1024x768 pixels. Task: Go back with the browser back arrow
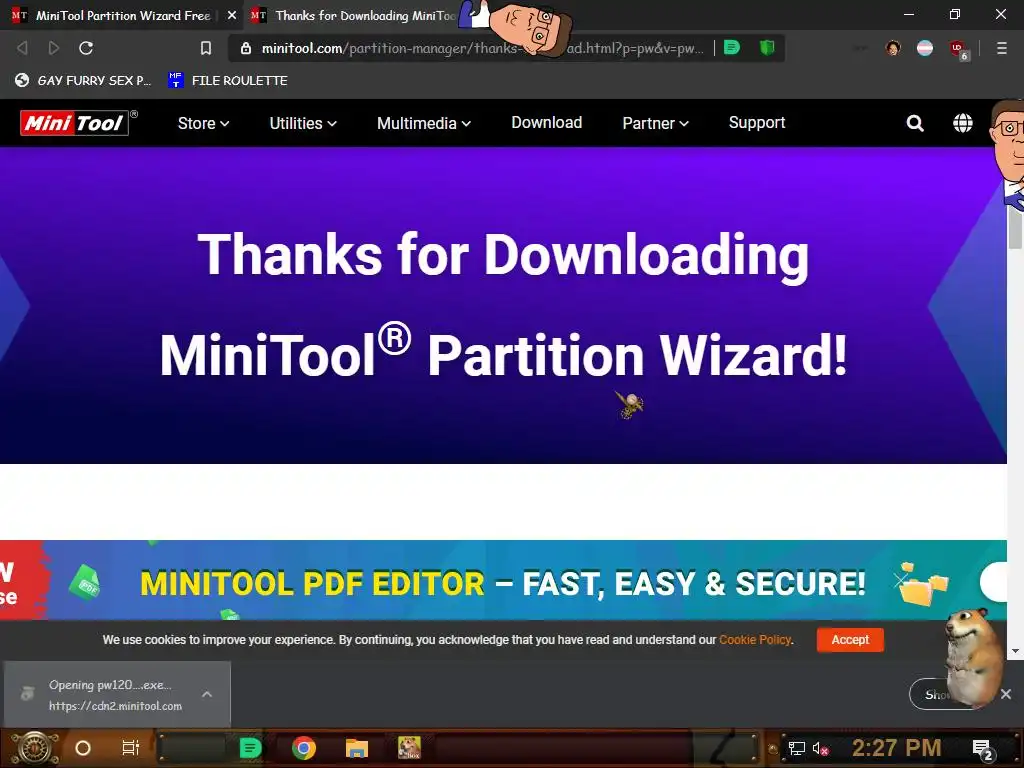tap(22, 48)
